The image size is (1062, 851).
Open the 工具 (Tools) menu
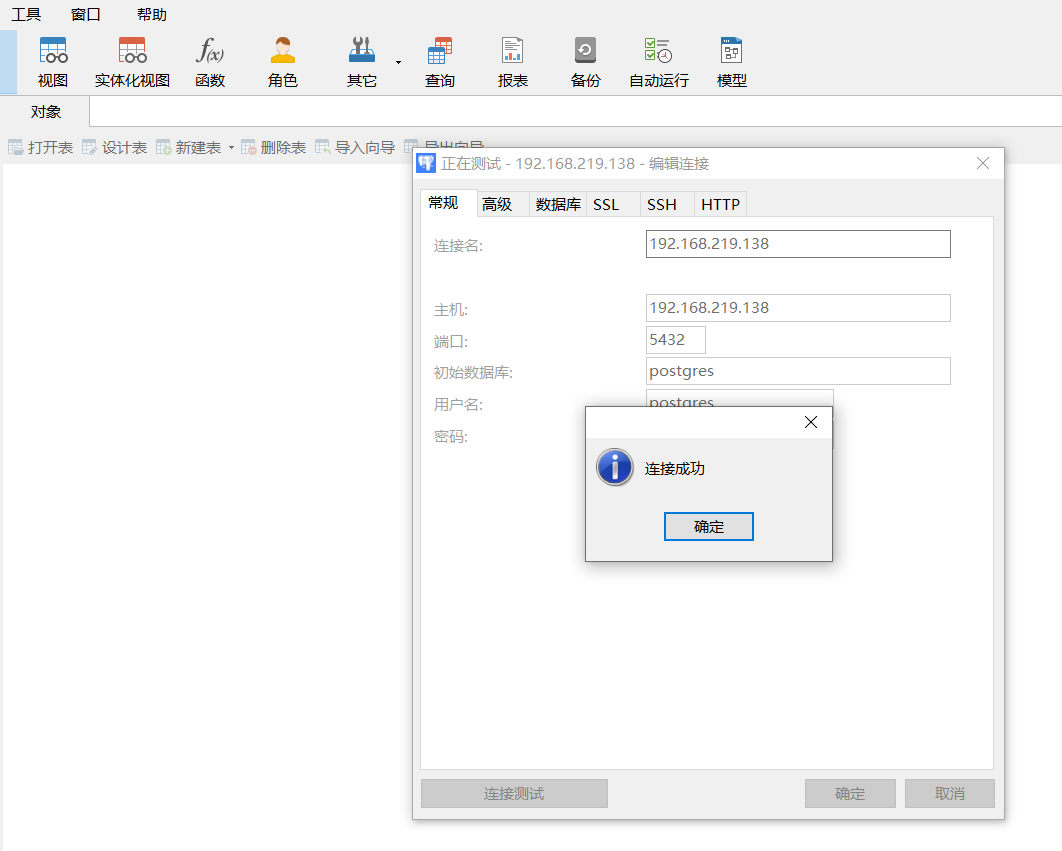[26, 14]
